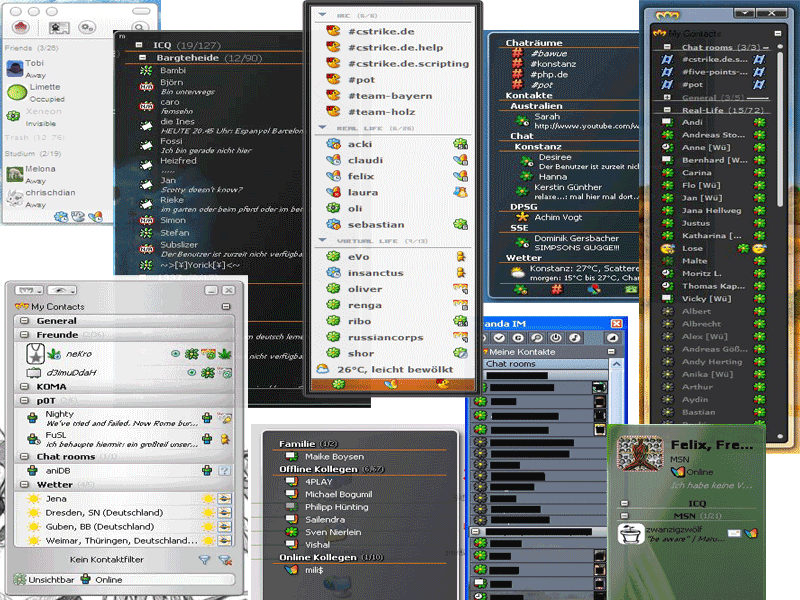800x600 pixels.
Task: Click the envelope icon beside zwanzigzwölf
Action: 734,533
